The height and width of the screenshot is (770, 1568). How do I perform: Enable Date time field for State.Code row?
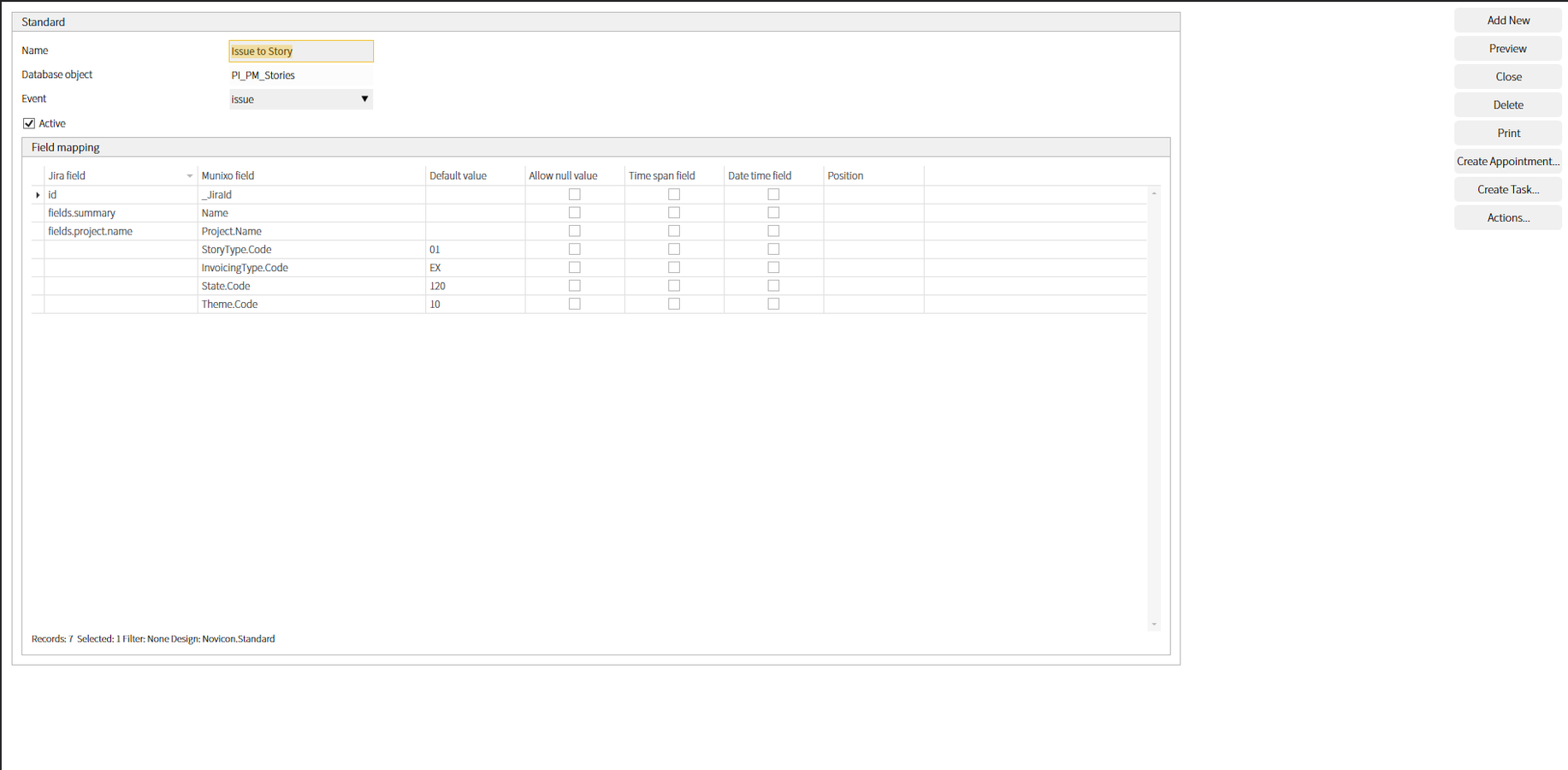(773, 286)
